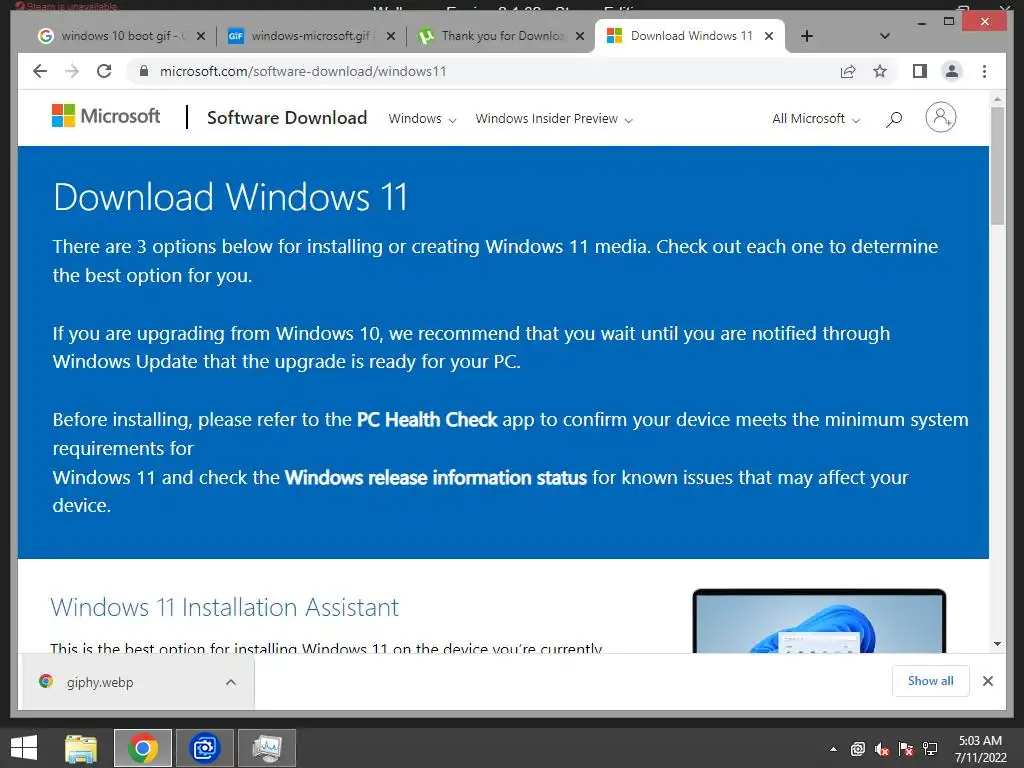The width and height of the screenshot is (1024, 768).
Task: Expand the Windows Insider Preview dropdown
Action: coord(554,119)
